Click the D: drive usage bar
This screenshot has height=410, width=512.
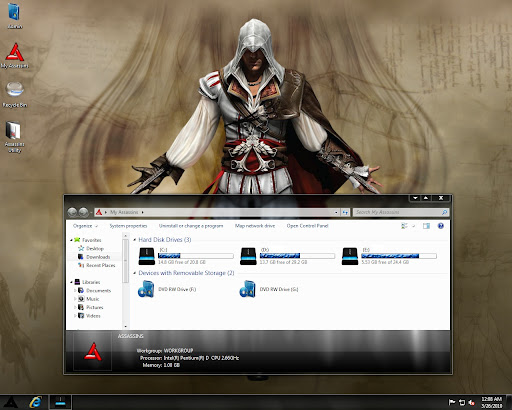tap(297, 256)
